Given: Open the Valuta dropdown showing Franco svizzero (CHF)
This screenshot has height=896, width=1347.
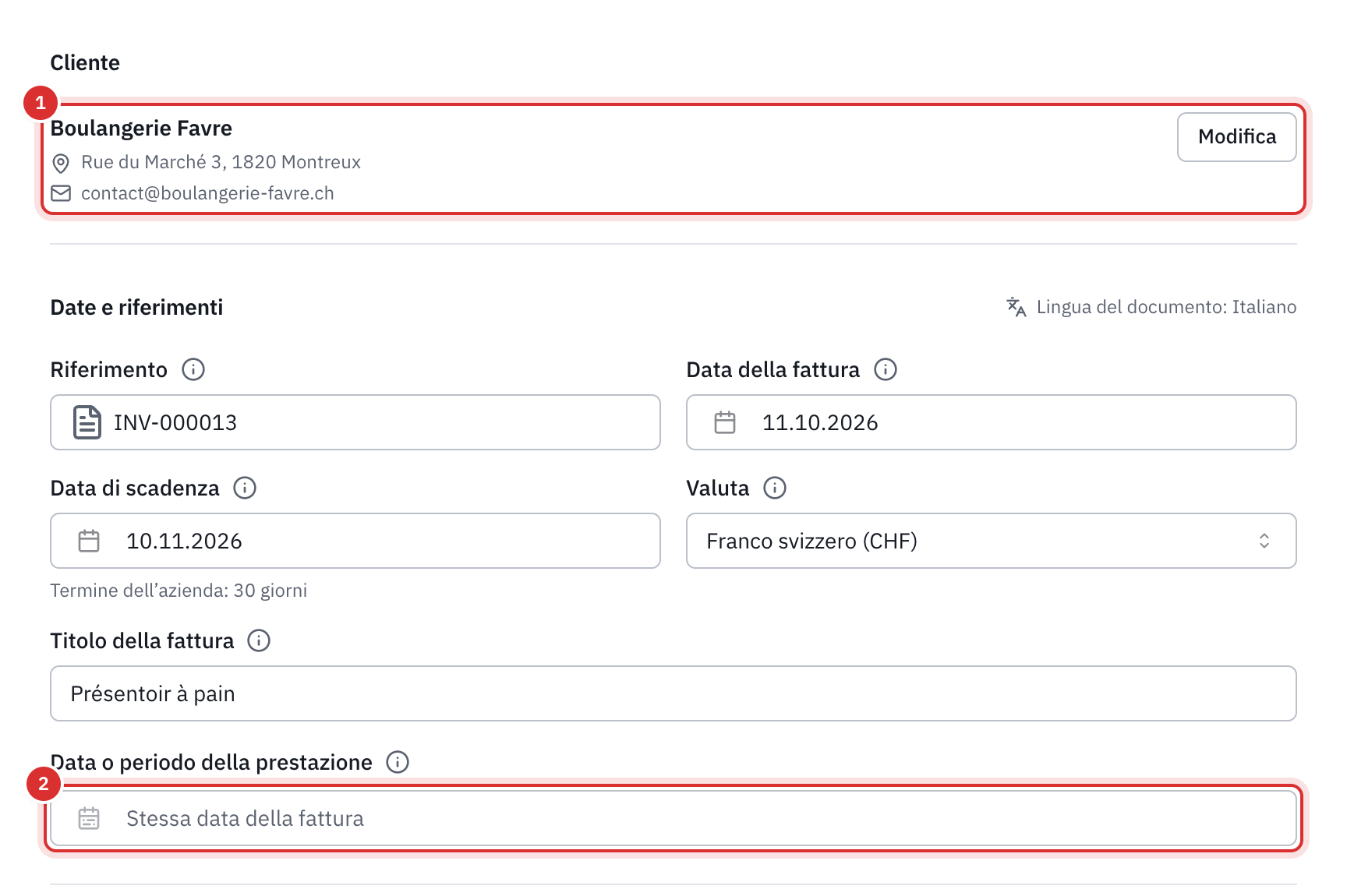Looking at the screenshot, I should click(x=991, y=541).
